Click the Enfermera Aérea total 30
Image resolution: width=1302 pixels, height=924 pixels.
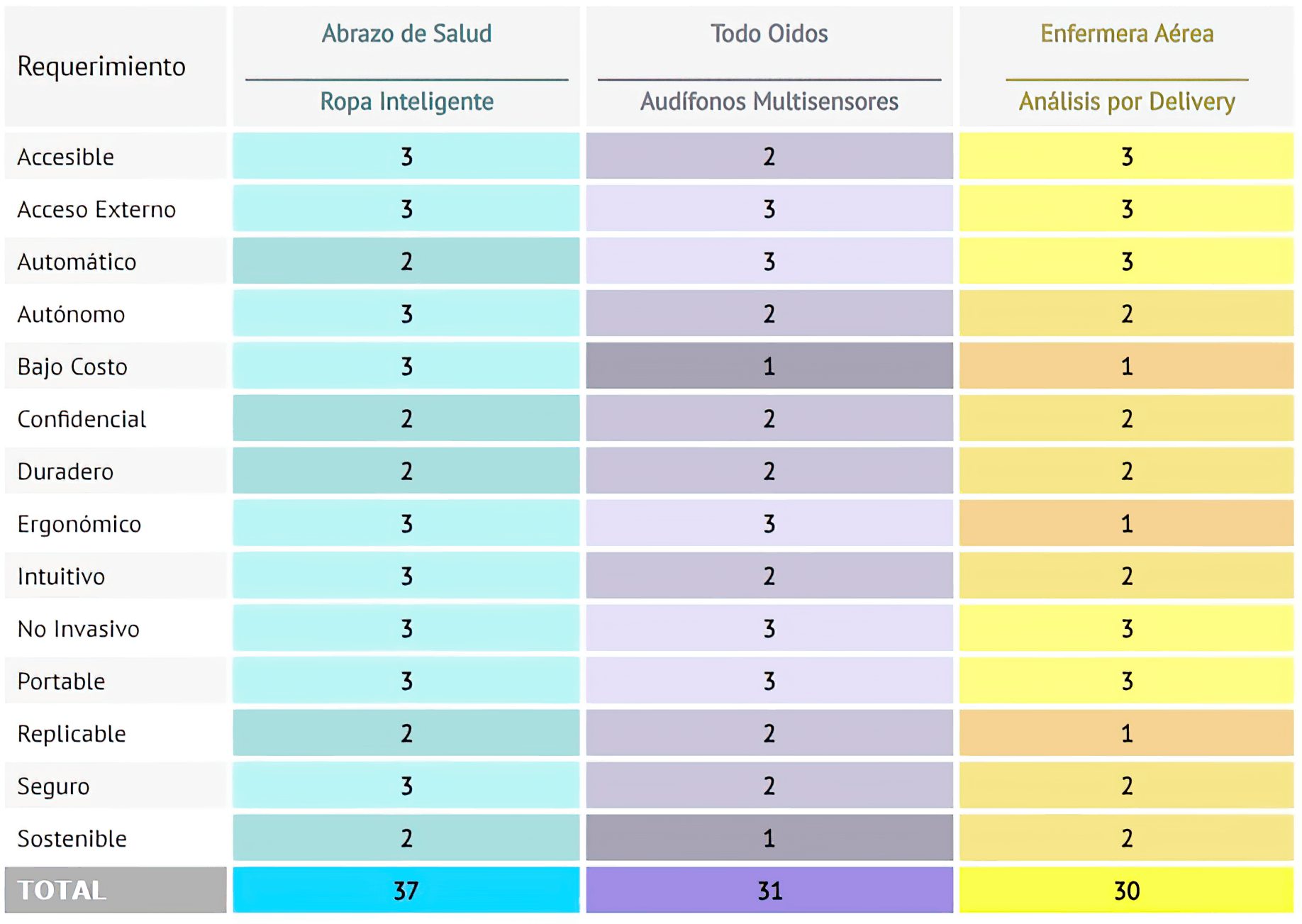1127,890
